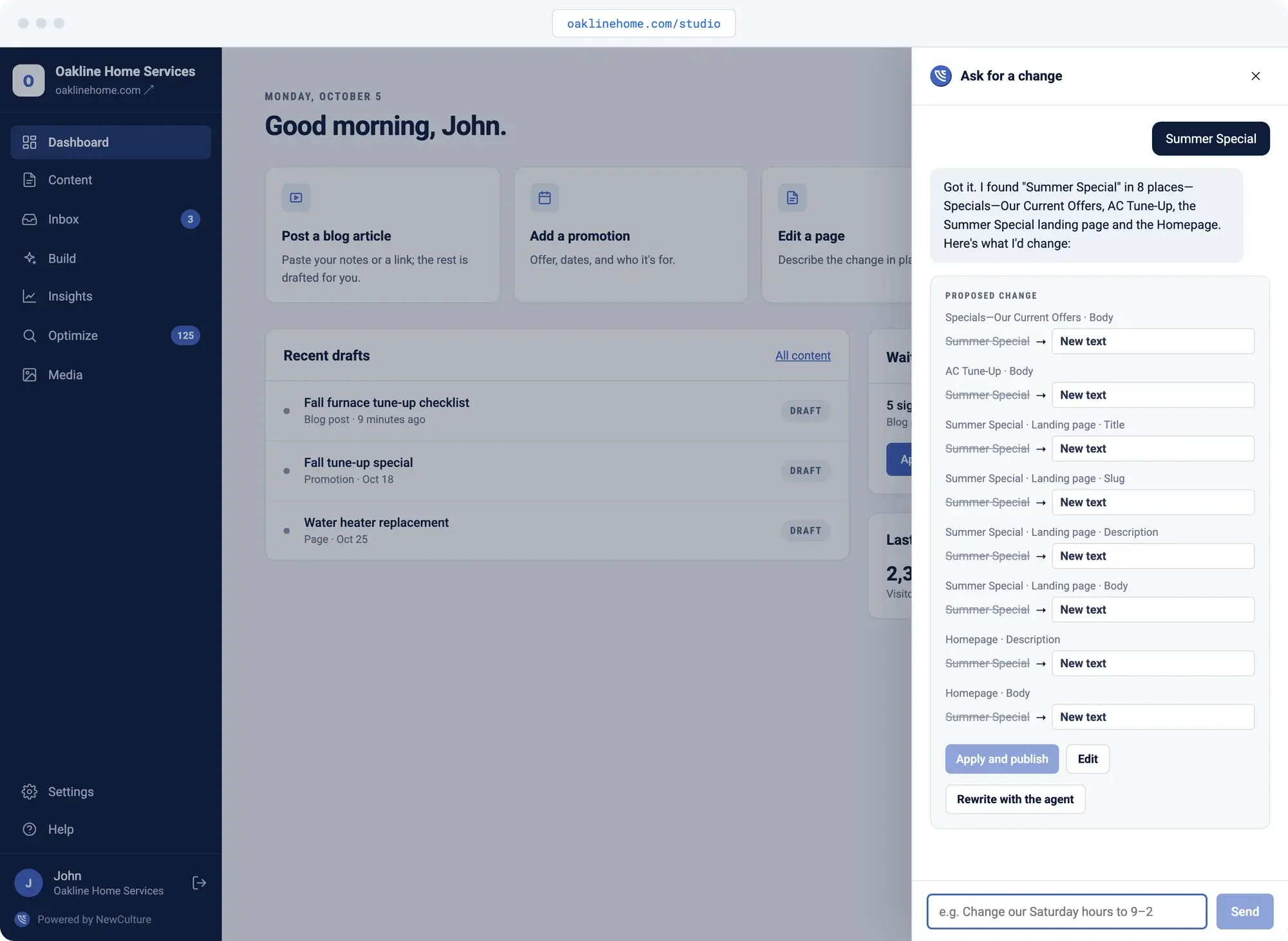
Task: Click Rewrite with the agent
Action: click(x=1015, y=799)
